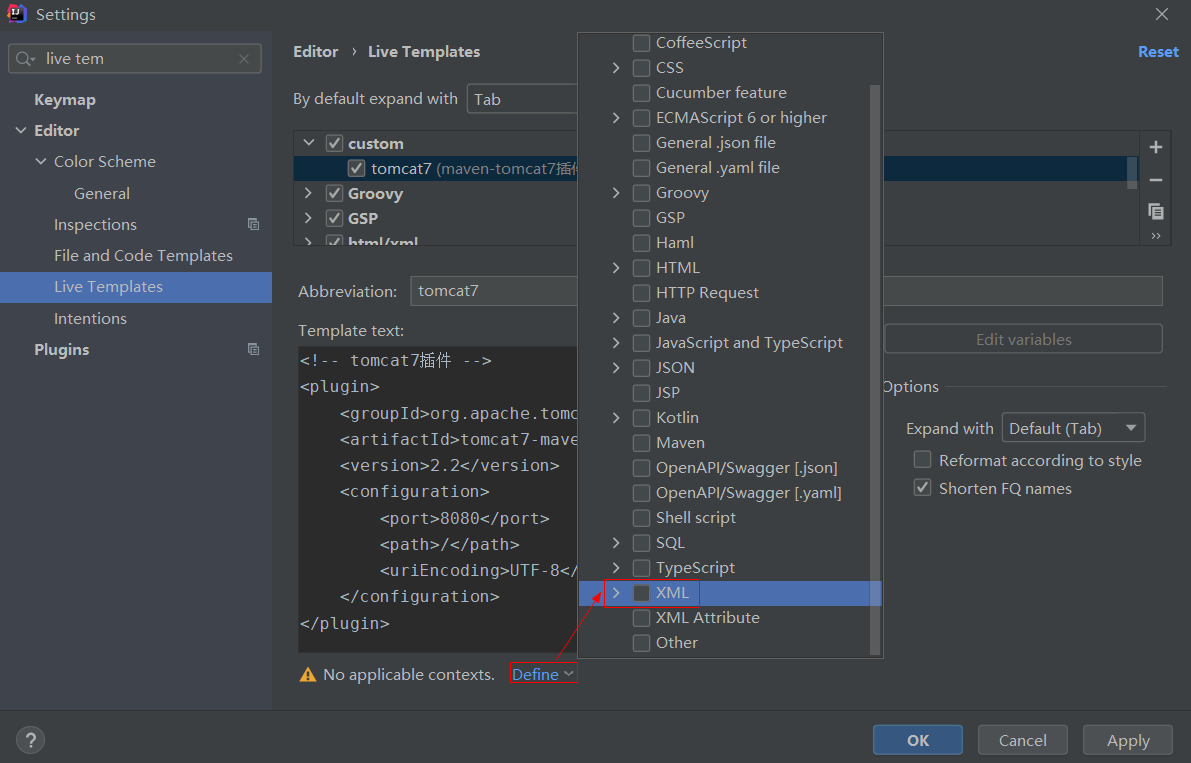Viewport: 1191px width, 763px height.
Task: Close the Settings dialog window
Action: pos(1161,14)
